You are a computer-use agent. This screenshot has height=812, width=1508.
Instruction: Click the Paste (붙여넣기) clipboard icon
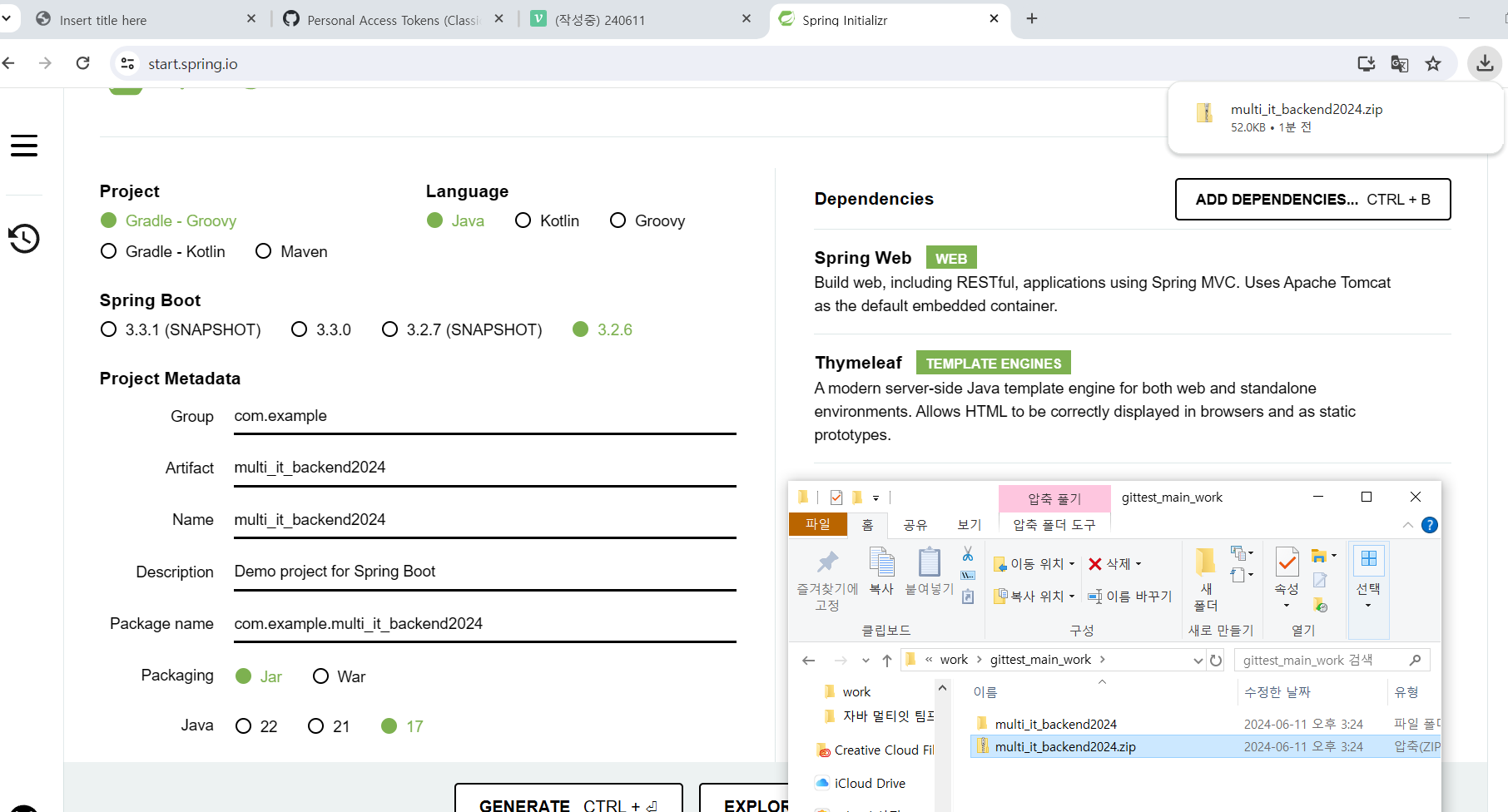(x=930, y=572)
